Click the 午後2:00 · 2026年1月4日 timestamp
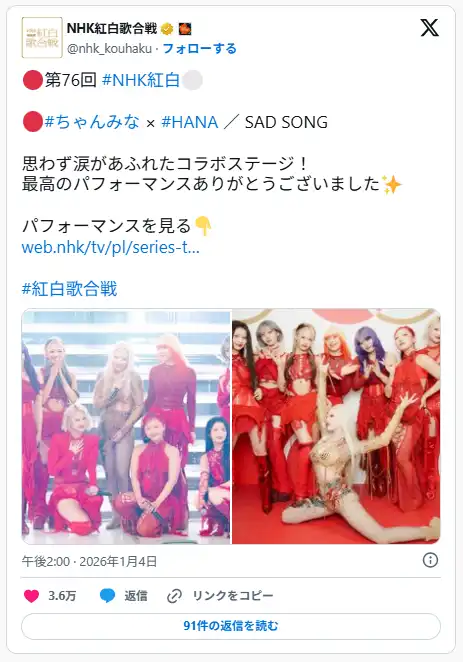This screenshot has height=662, width=463. (89, 561)
